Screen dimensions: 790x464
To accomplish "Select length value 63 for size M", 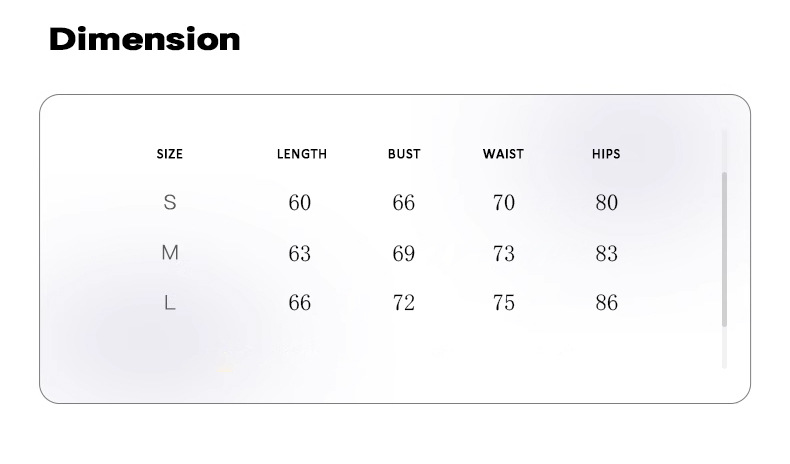I will click(x=300, y=254).
